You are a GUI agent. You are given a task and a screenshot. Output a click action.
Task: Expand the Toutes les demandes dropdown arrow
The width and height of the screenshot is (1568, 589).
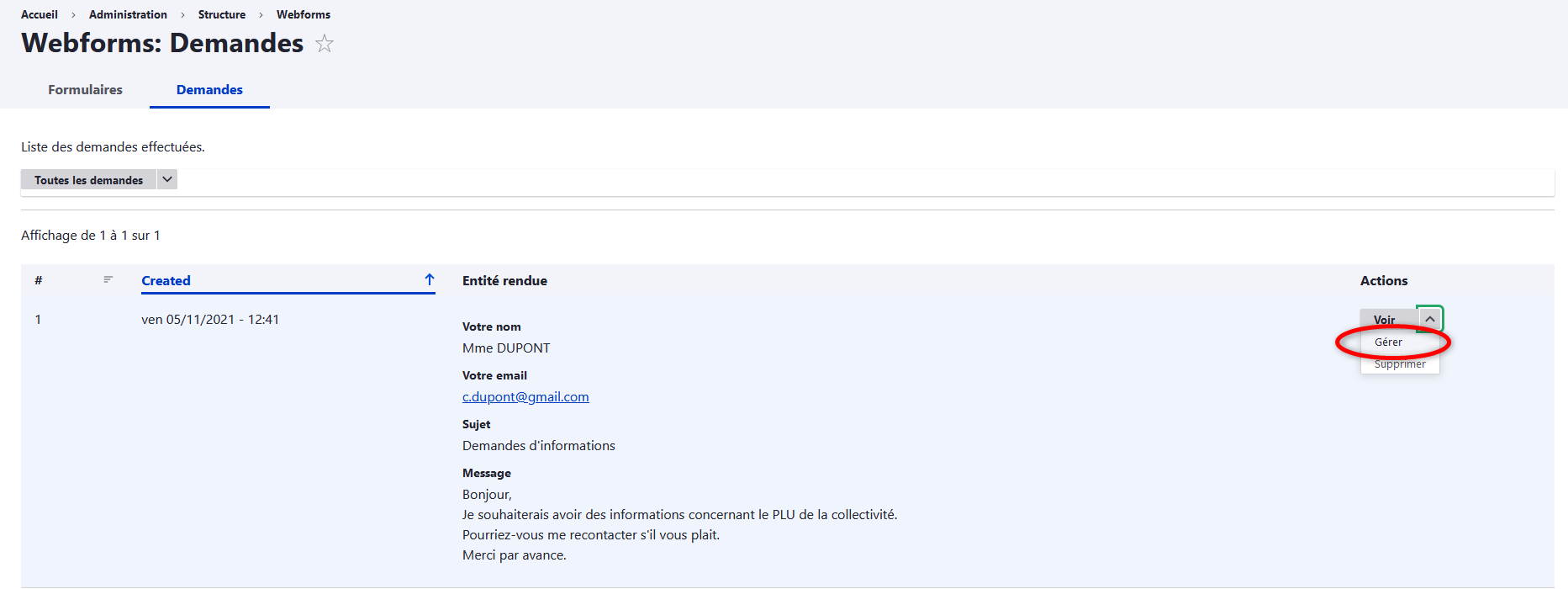[167, 179]
